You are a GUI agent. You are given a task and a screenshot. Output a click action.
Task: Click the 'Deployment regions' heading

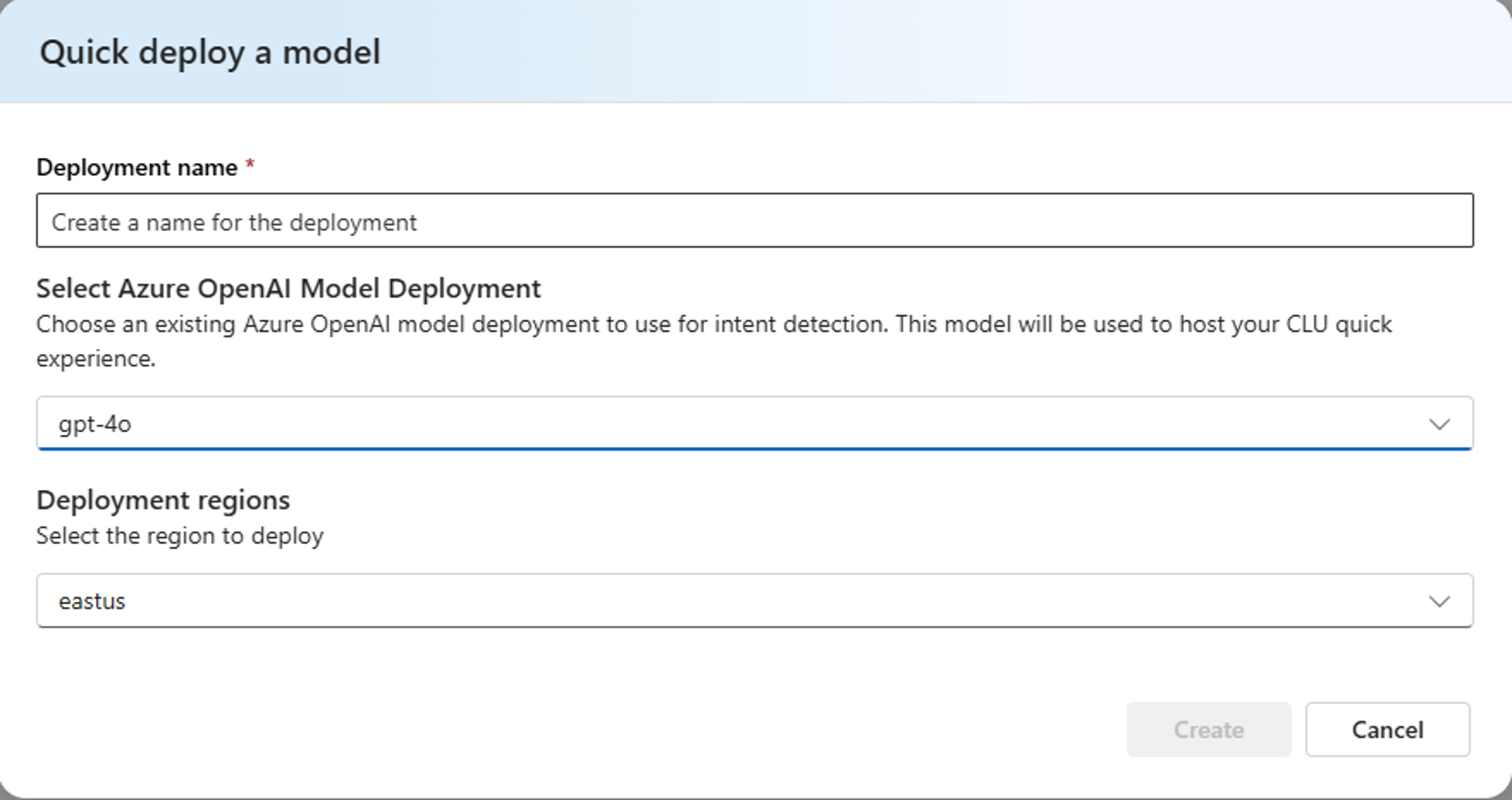[163, 500]
